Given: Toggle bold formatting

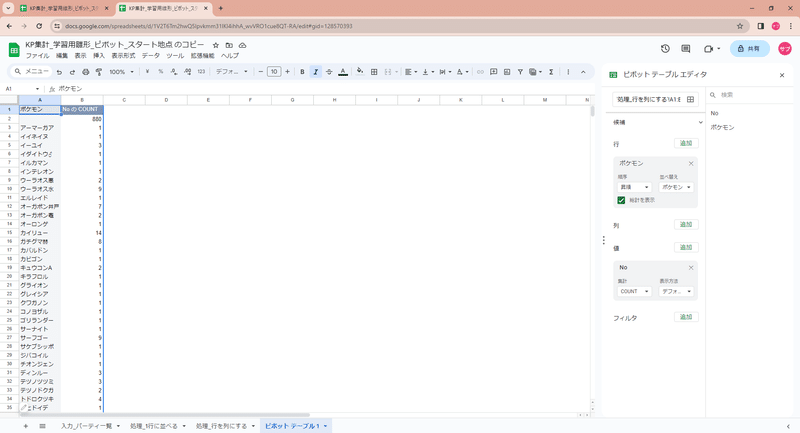Looking at the screenshot, I should point(302,72).
